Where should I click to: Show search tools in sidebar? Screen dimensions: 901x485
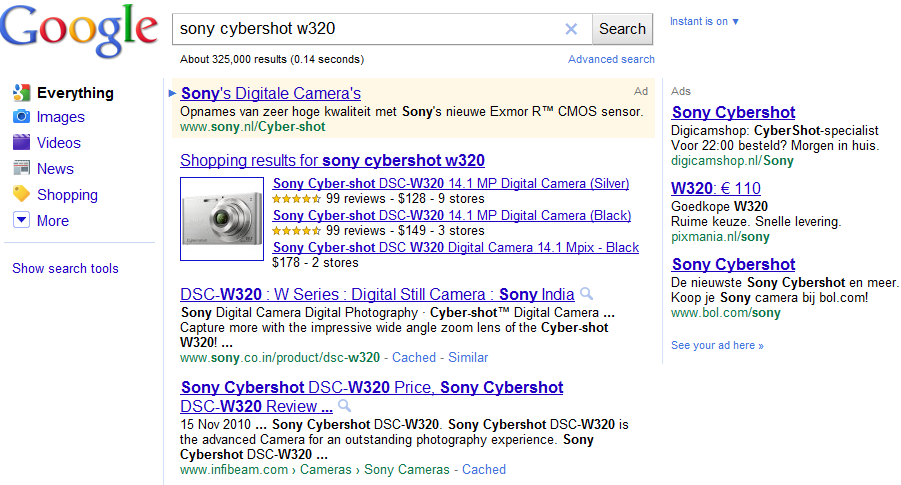click(x=65, y=268)
